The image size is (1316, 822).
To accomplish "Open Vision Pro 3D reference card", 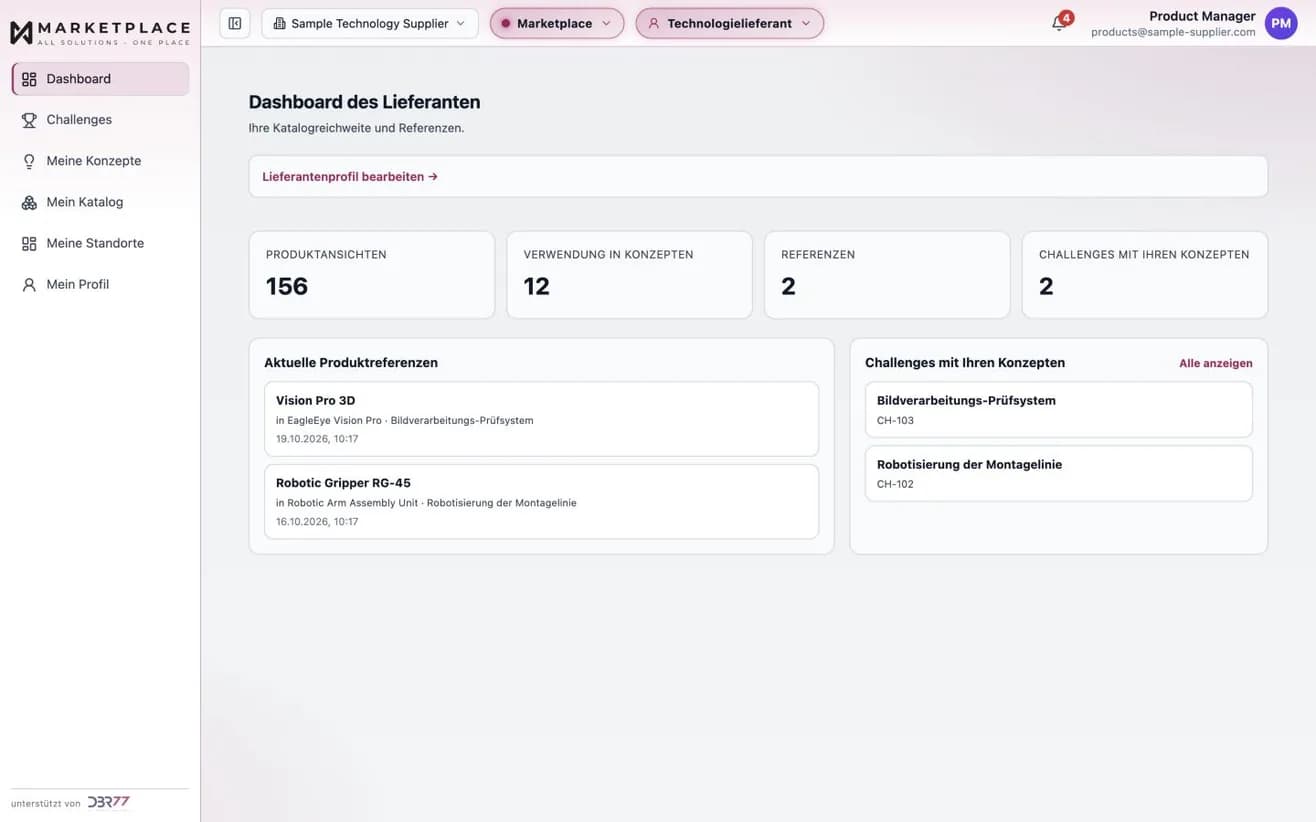I will point(541,419).
